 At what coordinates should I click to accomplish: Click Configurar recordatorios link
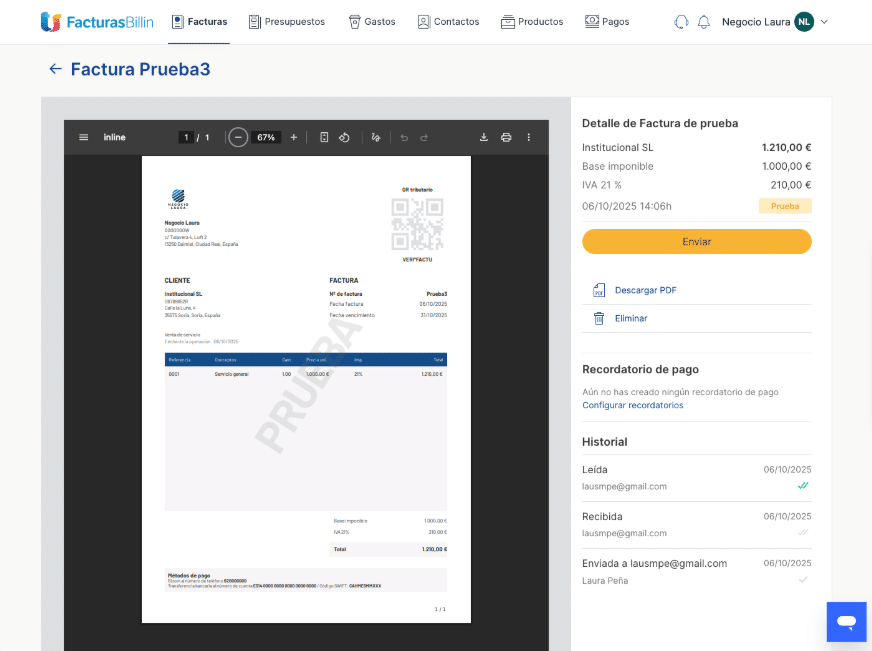coord(633,405)
